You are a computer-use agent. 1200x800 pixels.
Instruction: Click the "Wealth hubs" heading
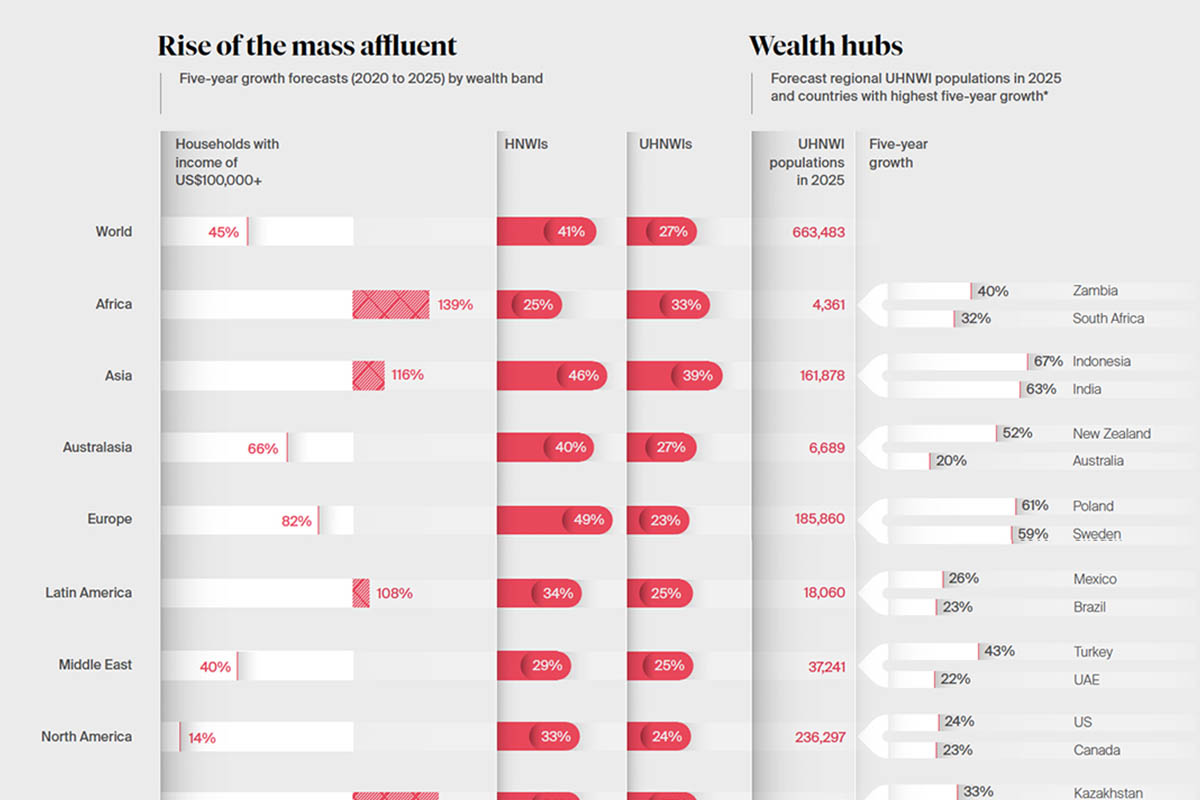point(825,46)
